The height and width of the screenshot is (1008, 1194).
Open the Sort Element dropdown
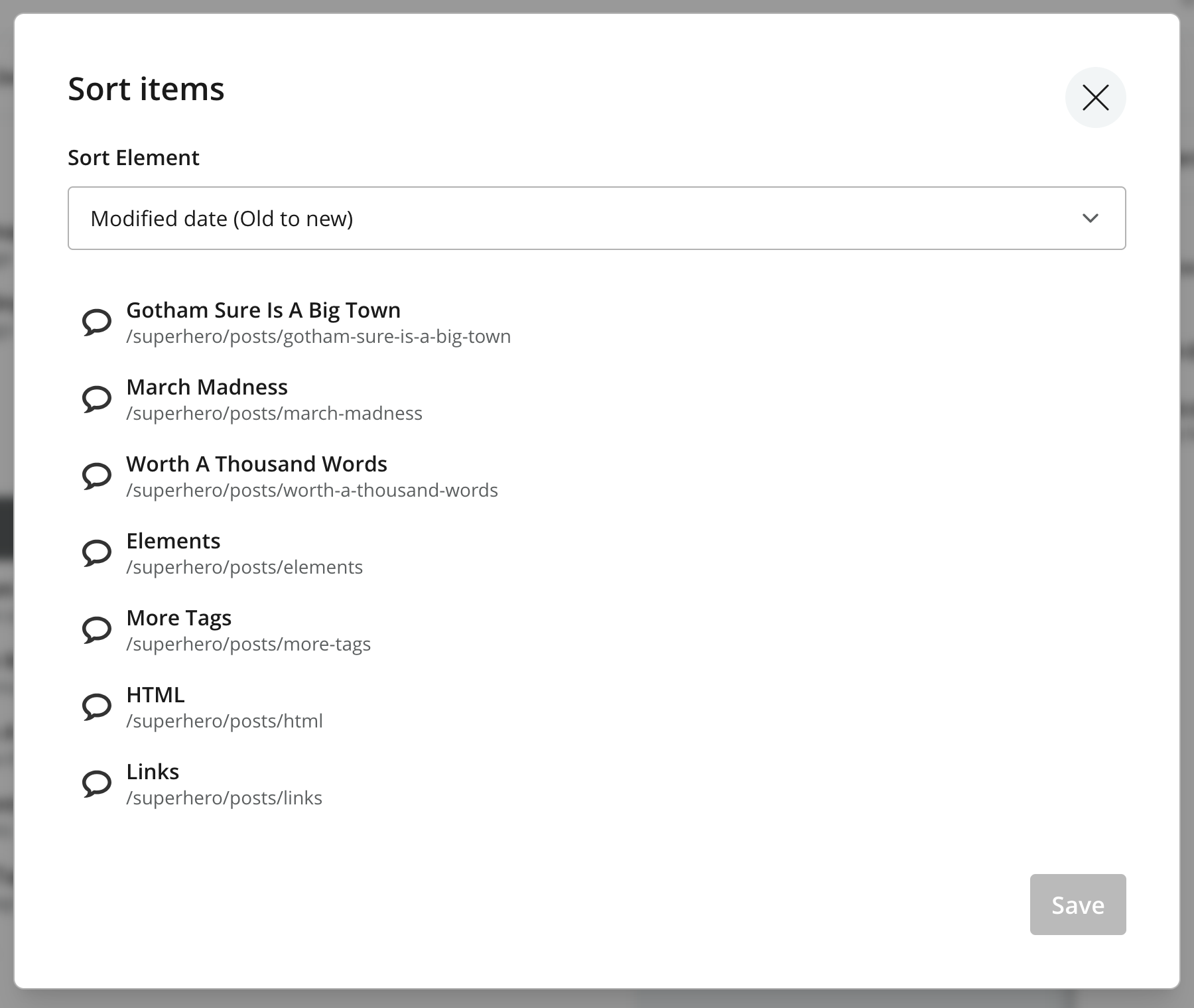coord(596,218)
